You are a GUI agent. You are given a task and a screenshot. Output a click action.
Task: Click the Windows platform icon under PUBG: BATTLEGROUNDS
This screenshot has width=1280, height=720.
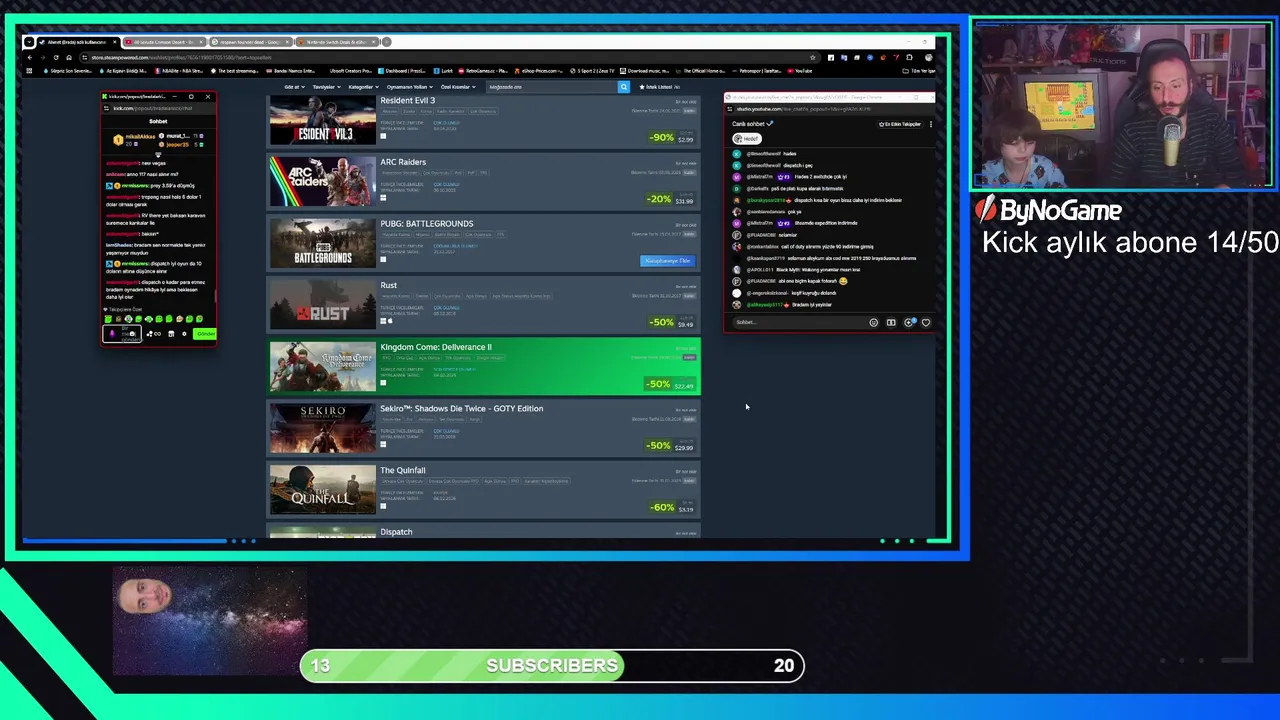(x=383, y=260)
